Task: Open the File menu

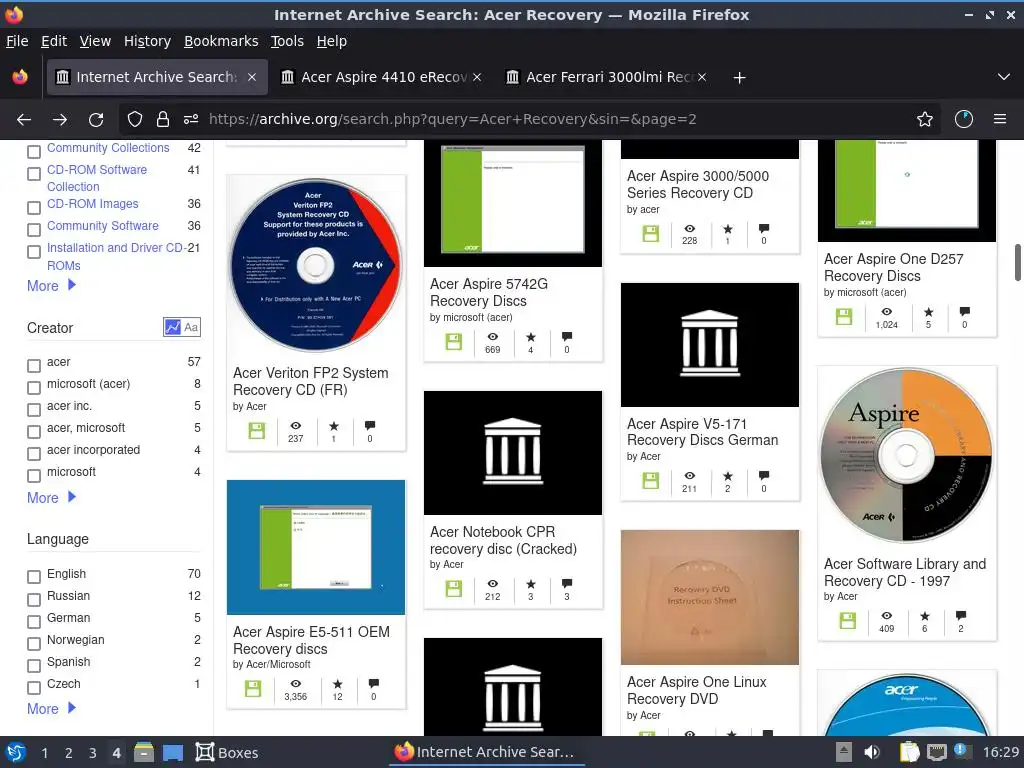Action: pyautogui.click(x=17, y=41)
